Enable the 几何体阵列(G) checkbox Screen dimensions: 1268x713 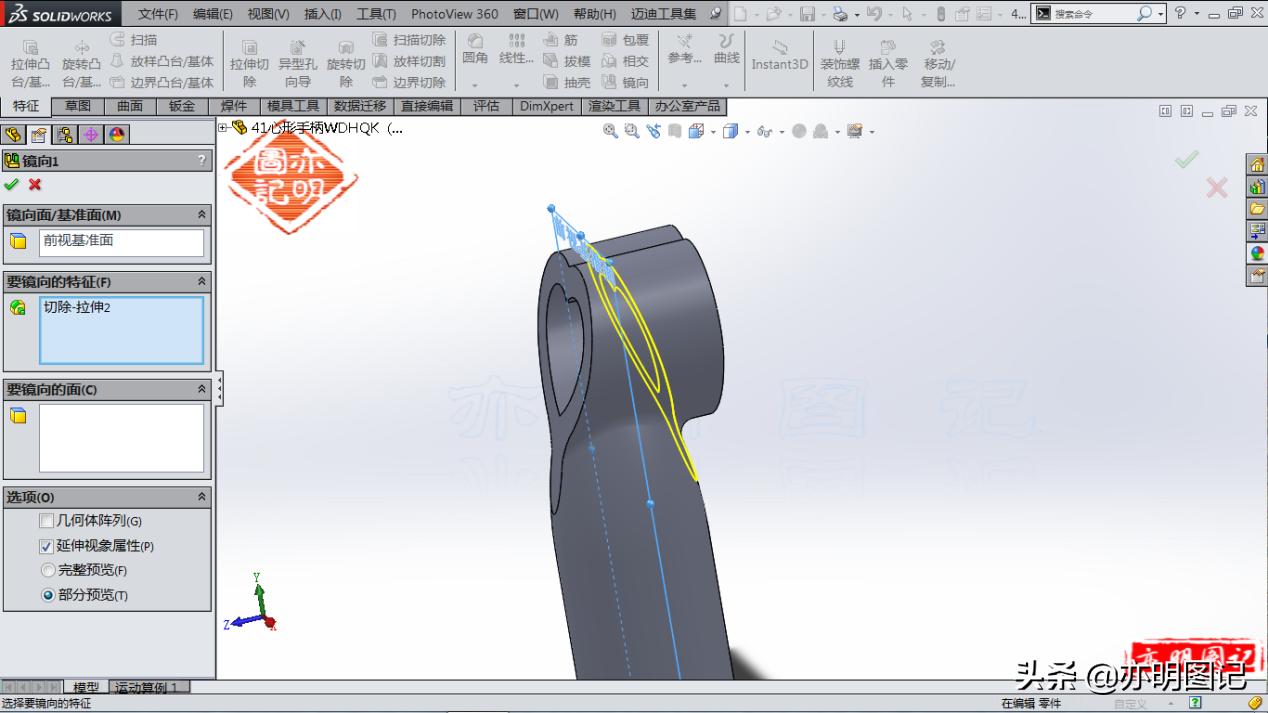point(46,520)
